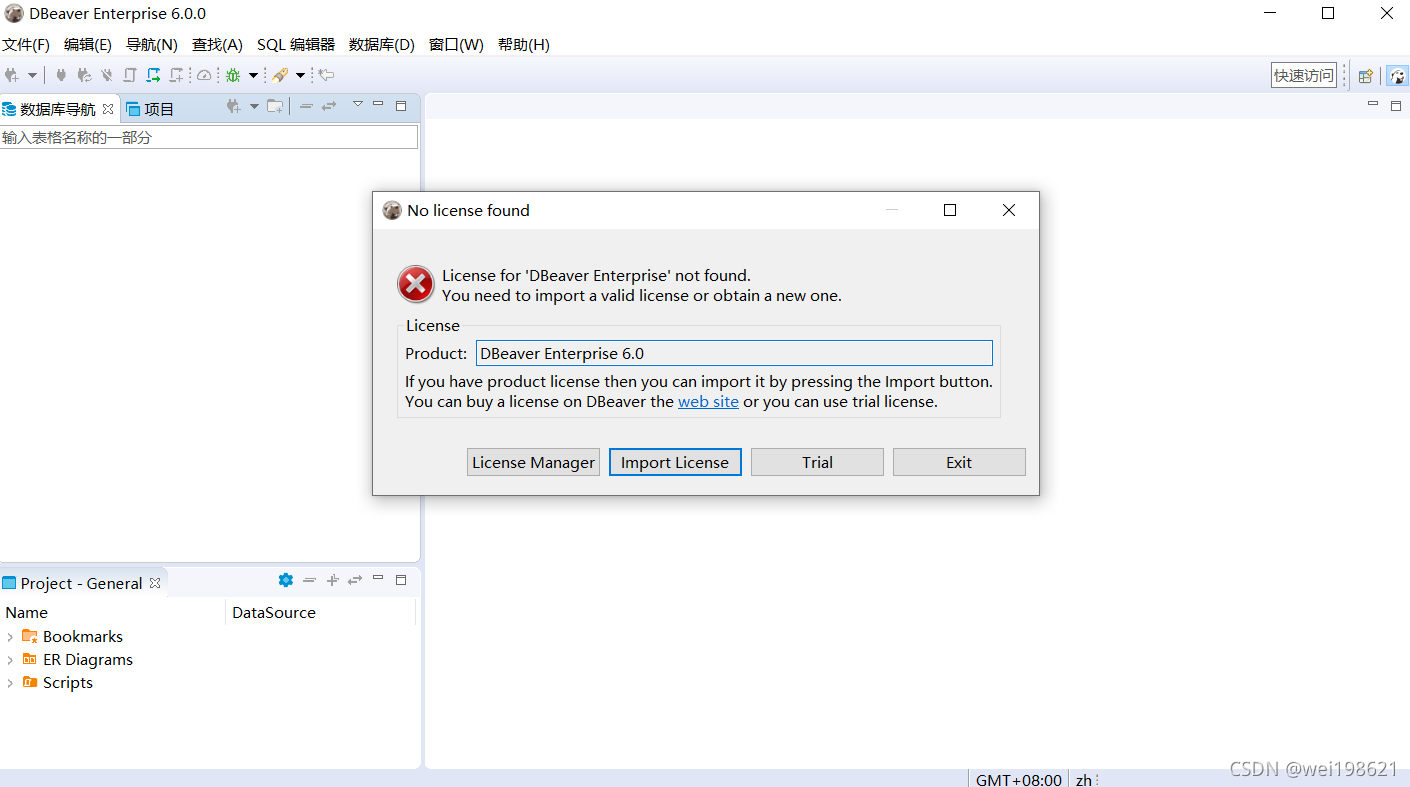Click the SQL Editor script icon

click(x=130, y=75)
